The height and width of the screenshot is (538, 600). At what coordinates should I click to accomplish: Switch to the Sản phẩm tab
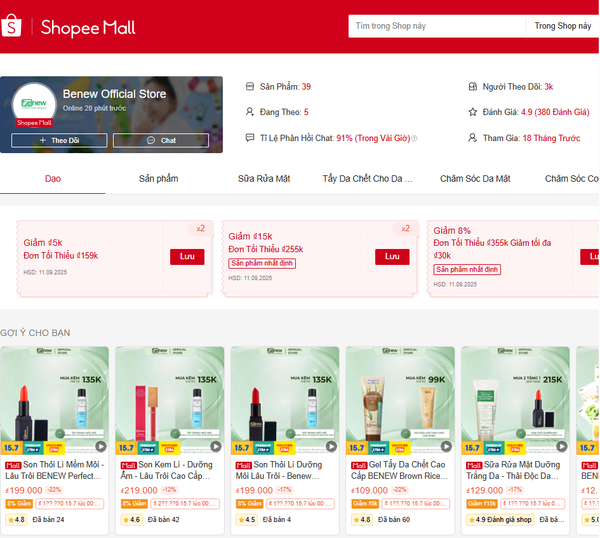pos(158,179)
